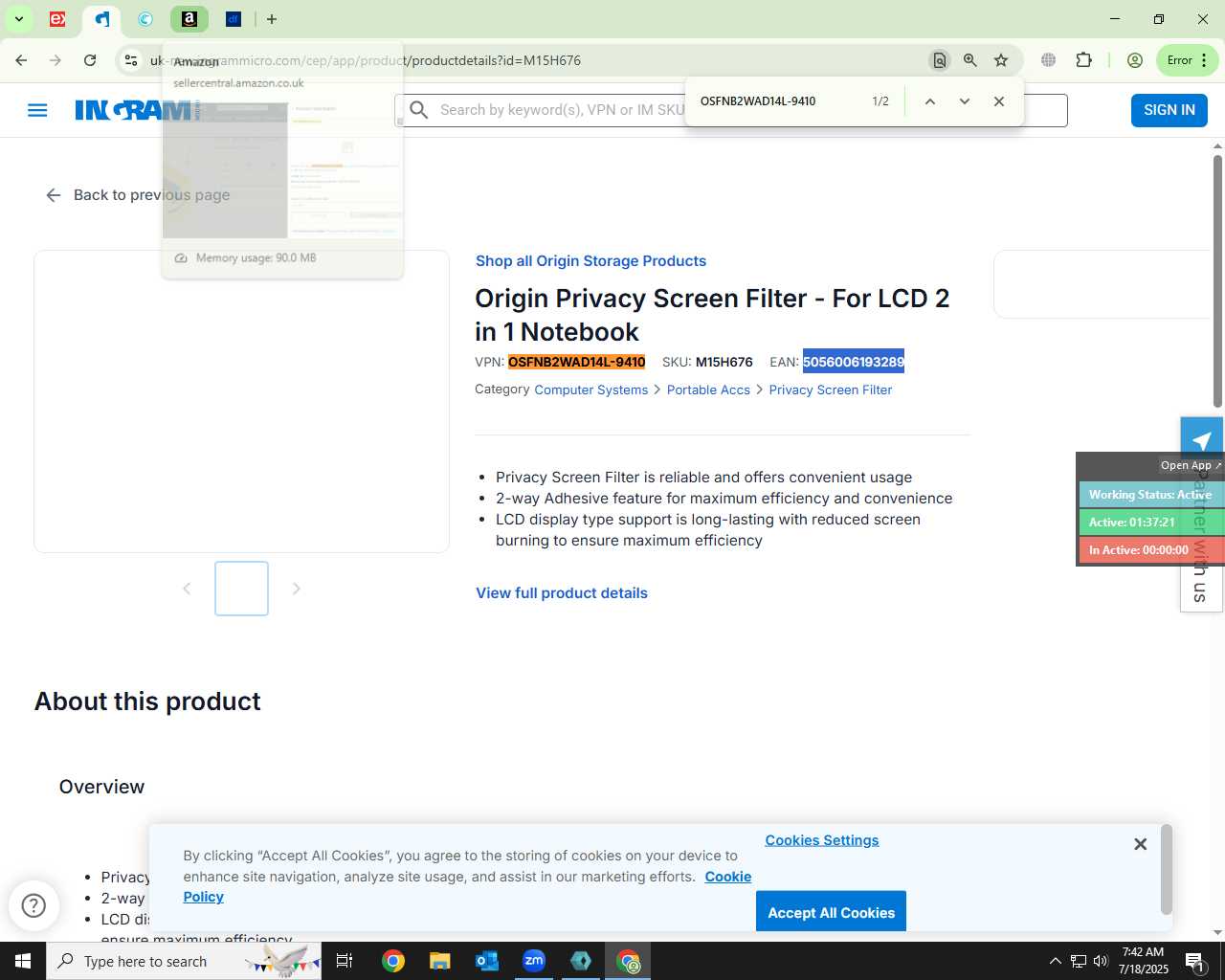Open site information icon in address bar
Image resolution: width=1225 pixels, height=980 pixels.
point(130,60)
